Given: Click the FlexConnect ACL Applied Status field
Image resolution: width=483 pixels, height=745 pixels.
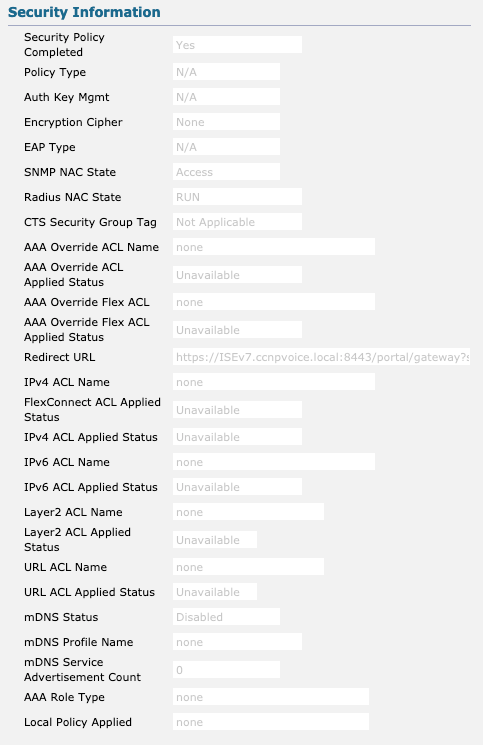Looking at the screenshot, I should pos(237,410).
